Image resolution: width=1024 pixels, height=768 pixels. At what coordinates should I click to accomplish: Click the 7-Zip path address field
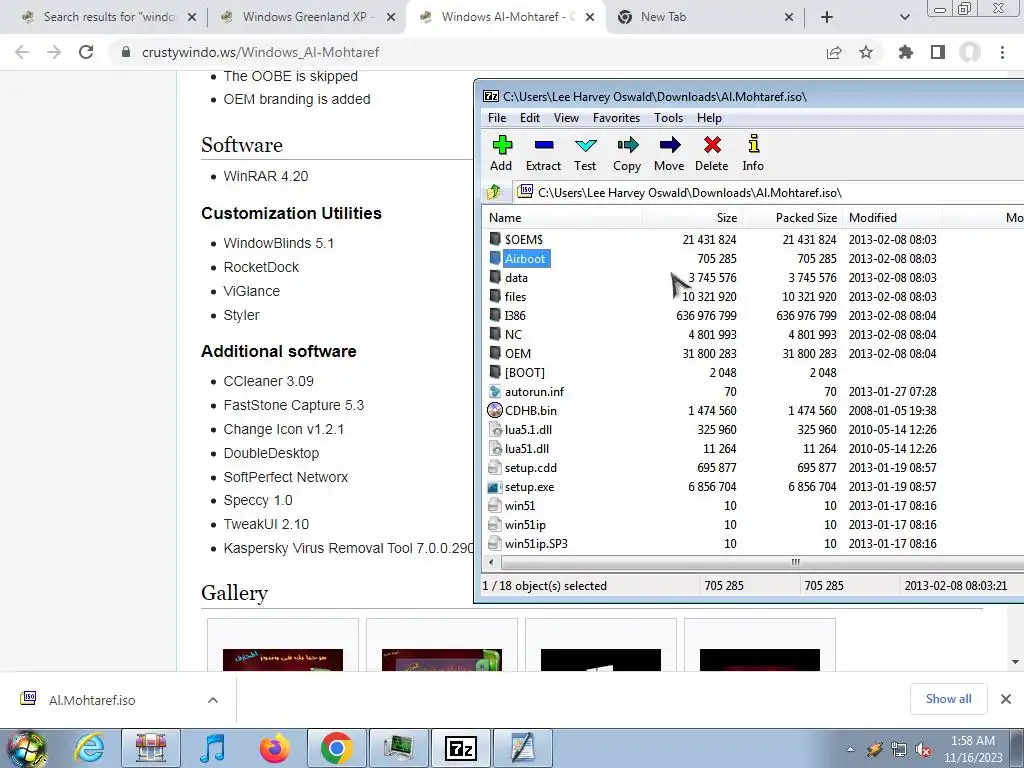(769, 192)
